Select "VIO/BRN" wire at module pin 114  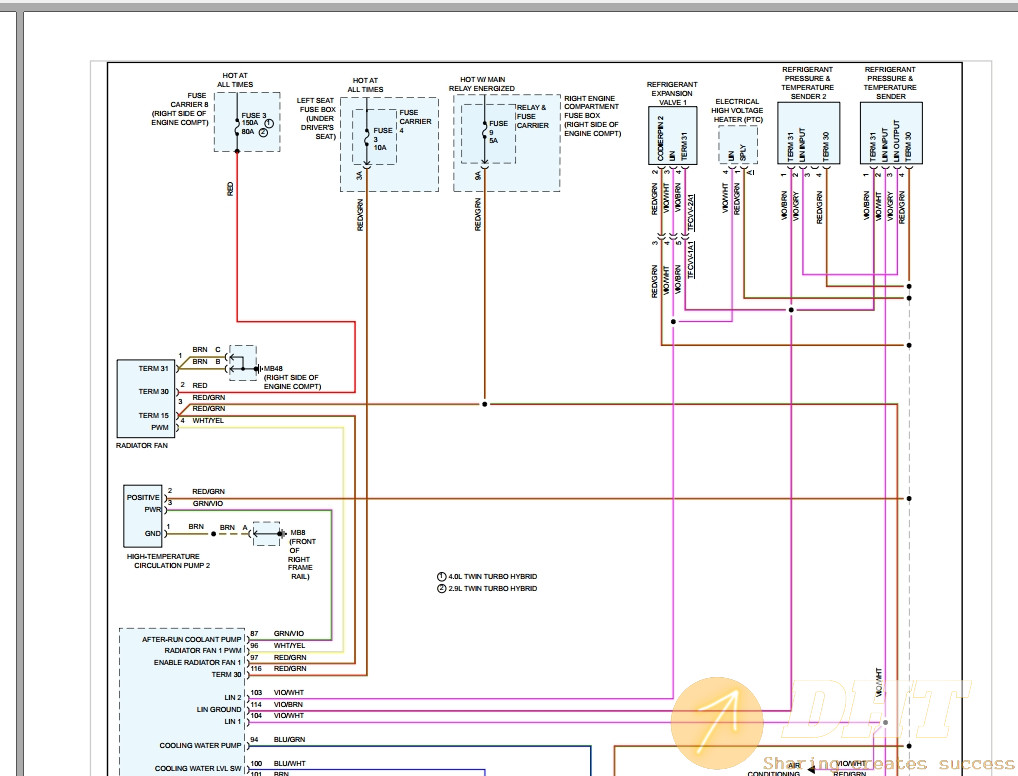(288, 705)
